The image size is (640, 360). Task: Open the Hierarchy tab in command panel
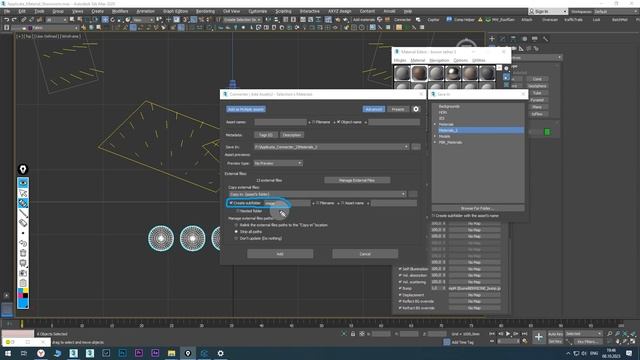[513, 39]
